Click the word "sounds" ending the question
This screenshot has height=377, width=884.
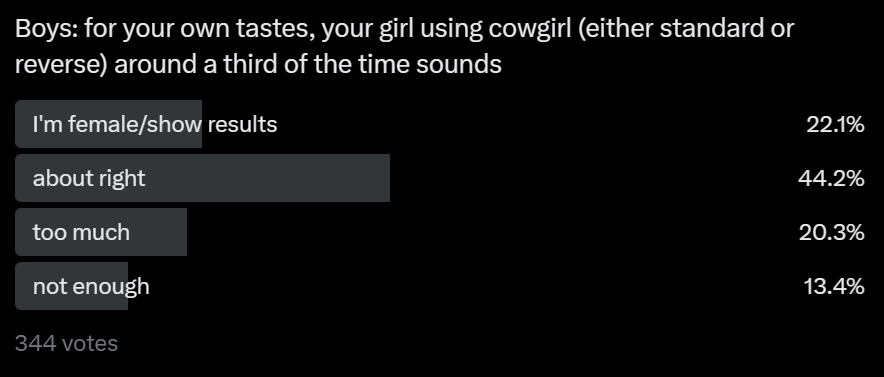[x=459, y=64]
